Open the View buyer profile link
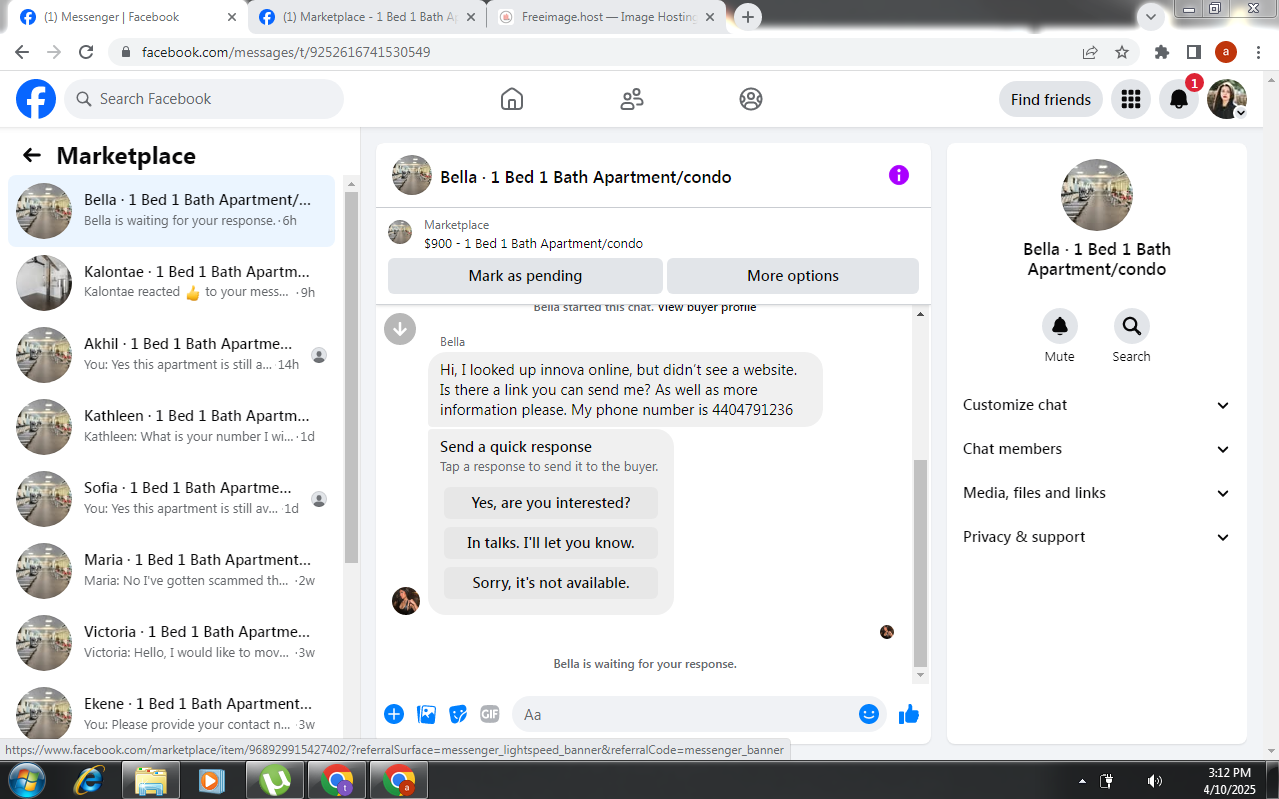 707,307
